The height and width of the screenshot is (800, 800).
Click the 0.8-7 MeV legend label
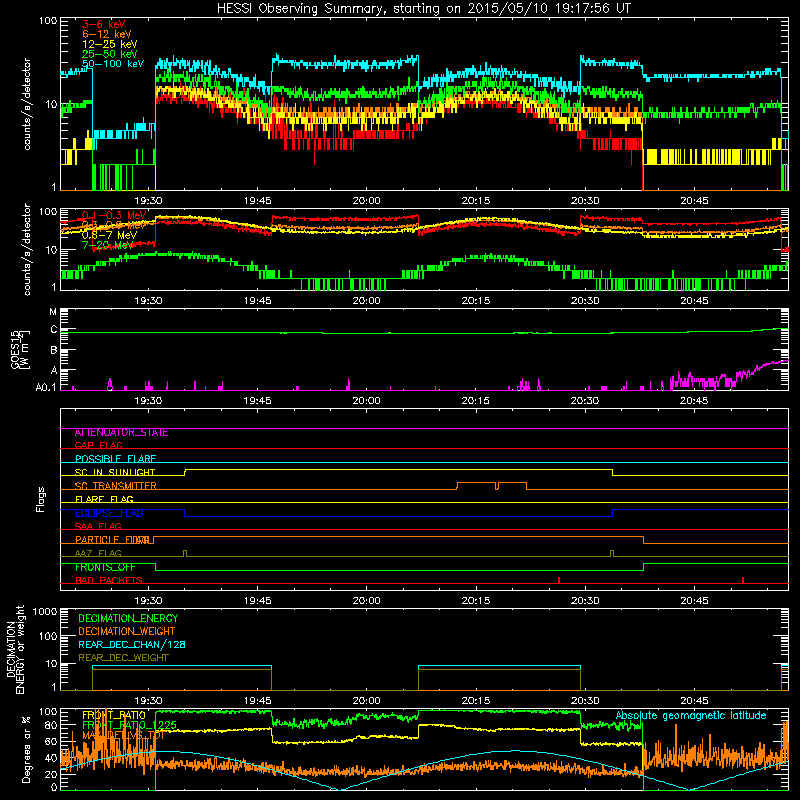110,235
